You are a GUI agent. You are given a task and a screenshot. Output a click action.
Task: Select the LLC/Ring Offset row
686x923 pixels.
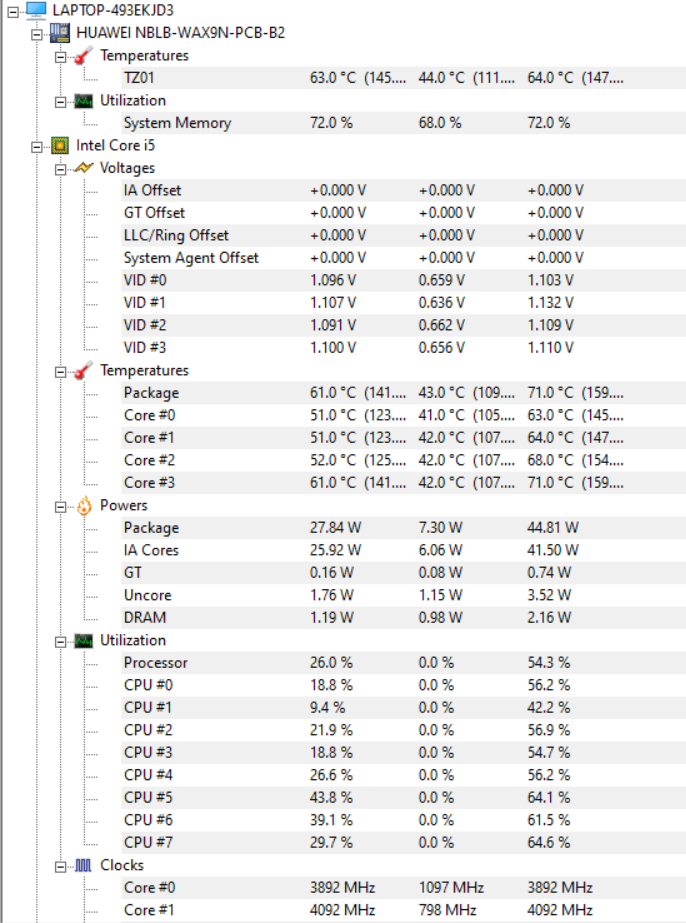pos(403,235)
